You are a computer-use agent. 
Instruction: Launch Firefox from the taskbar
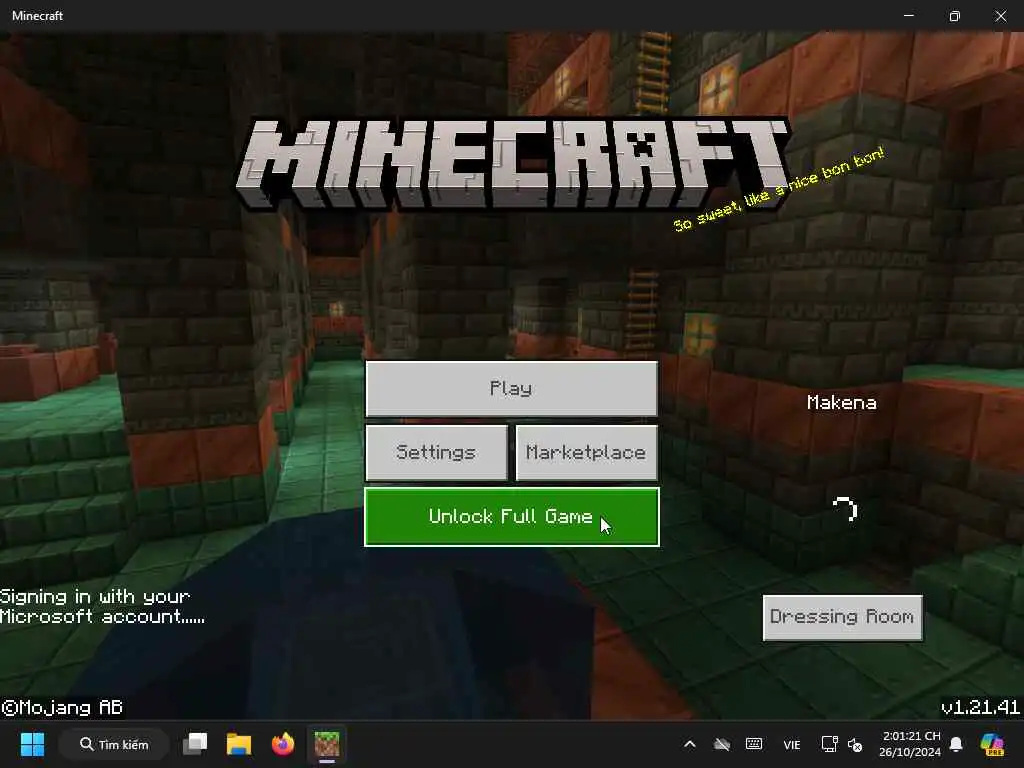tap(283, 744)
